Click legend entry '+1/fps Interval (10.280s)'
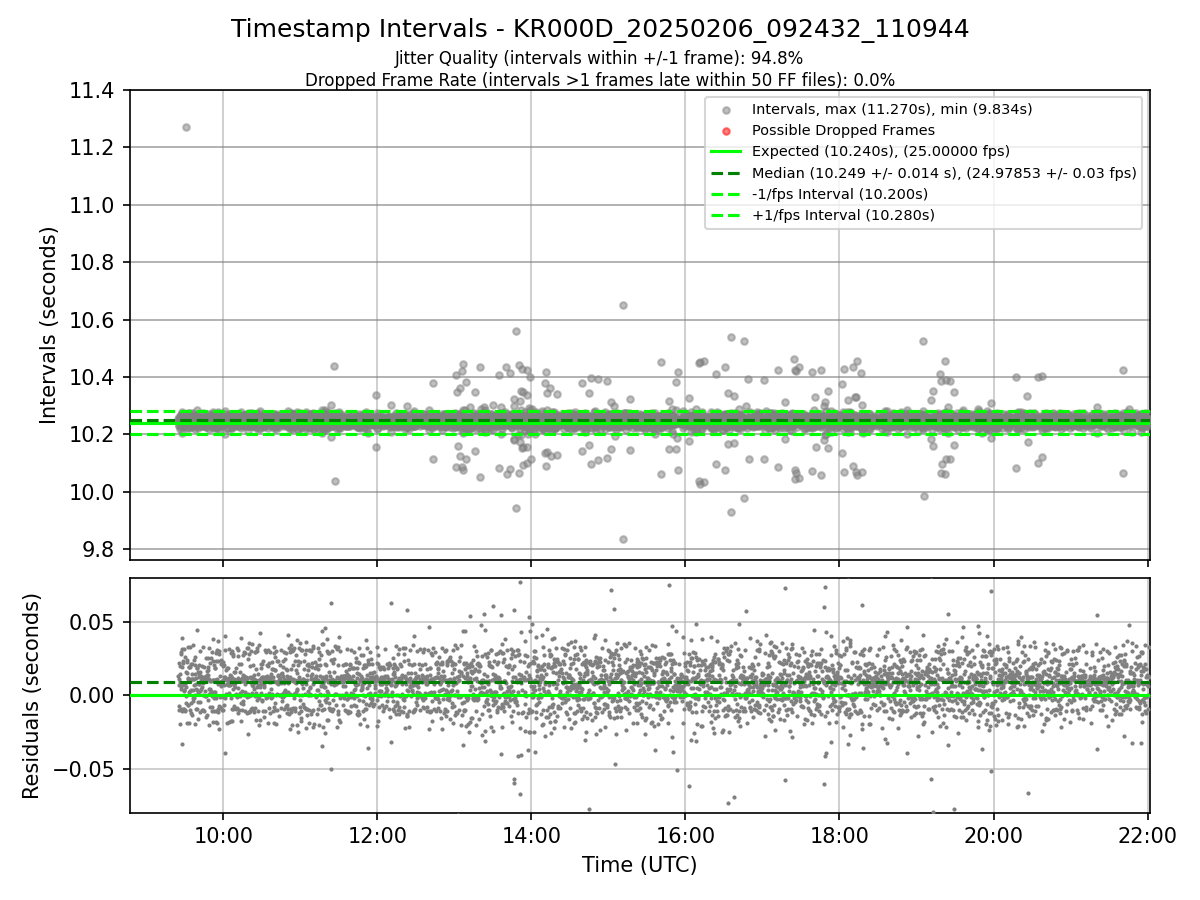 point(843,215)
